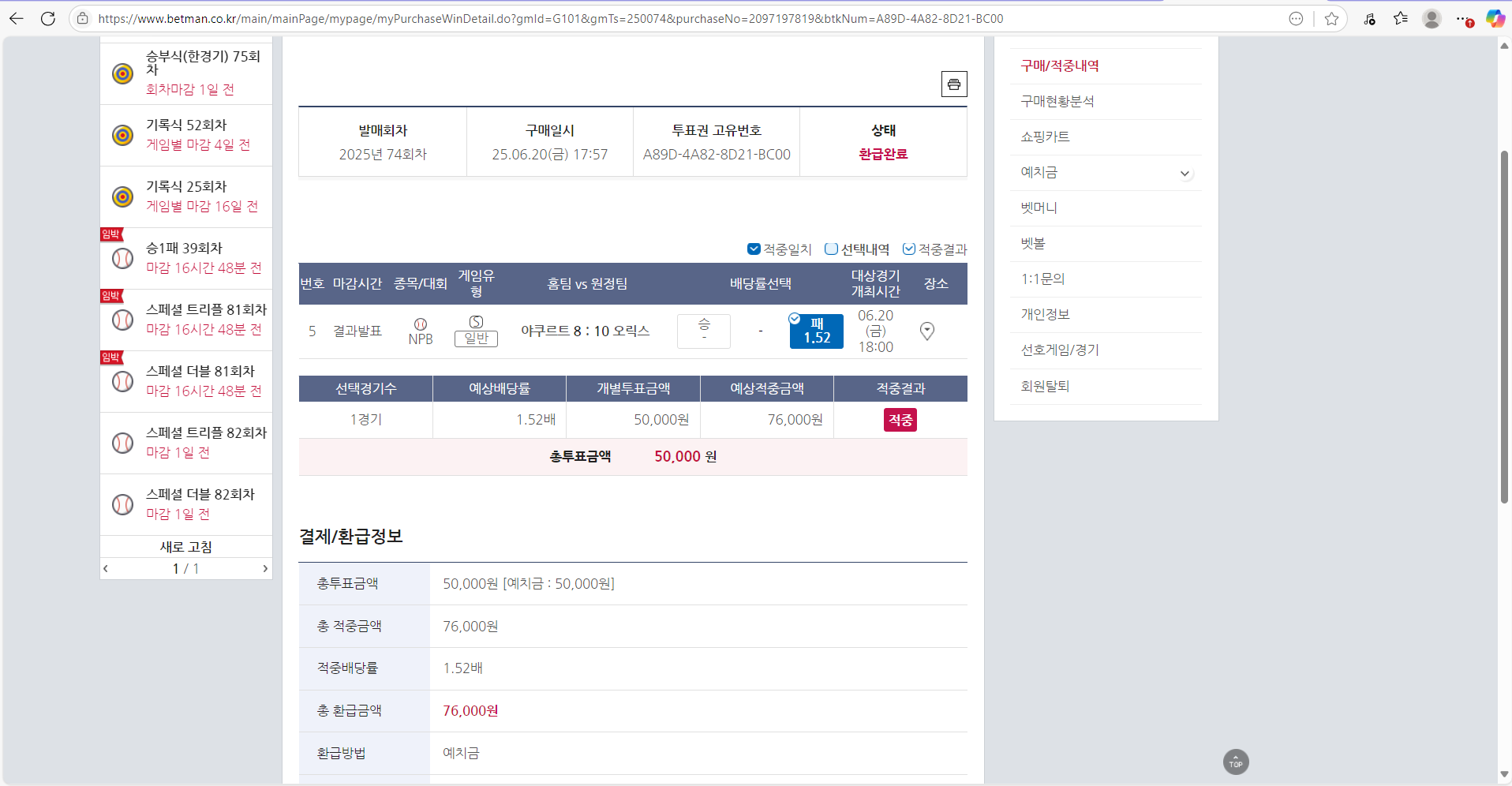Enable the 선택내역 checkbox
Screen dimensions: 1512x786
pyautogui.click(x=831, y=249)
